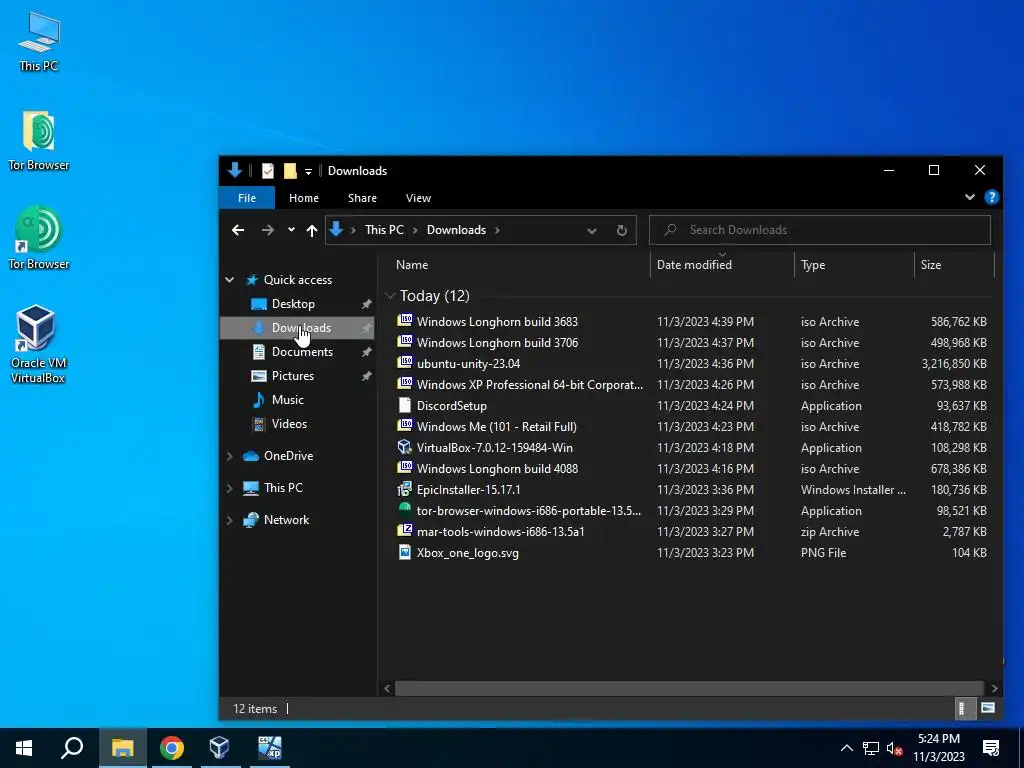The width and height of the screenshot is (1024, 768).
Task: Click the Xbox_one_logo.svg file icon
Action: coord(405,552)
